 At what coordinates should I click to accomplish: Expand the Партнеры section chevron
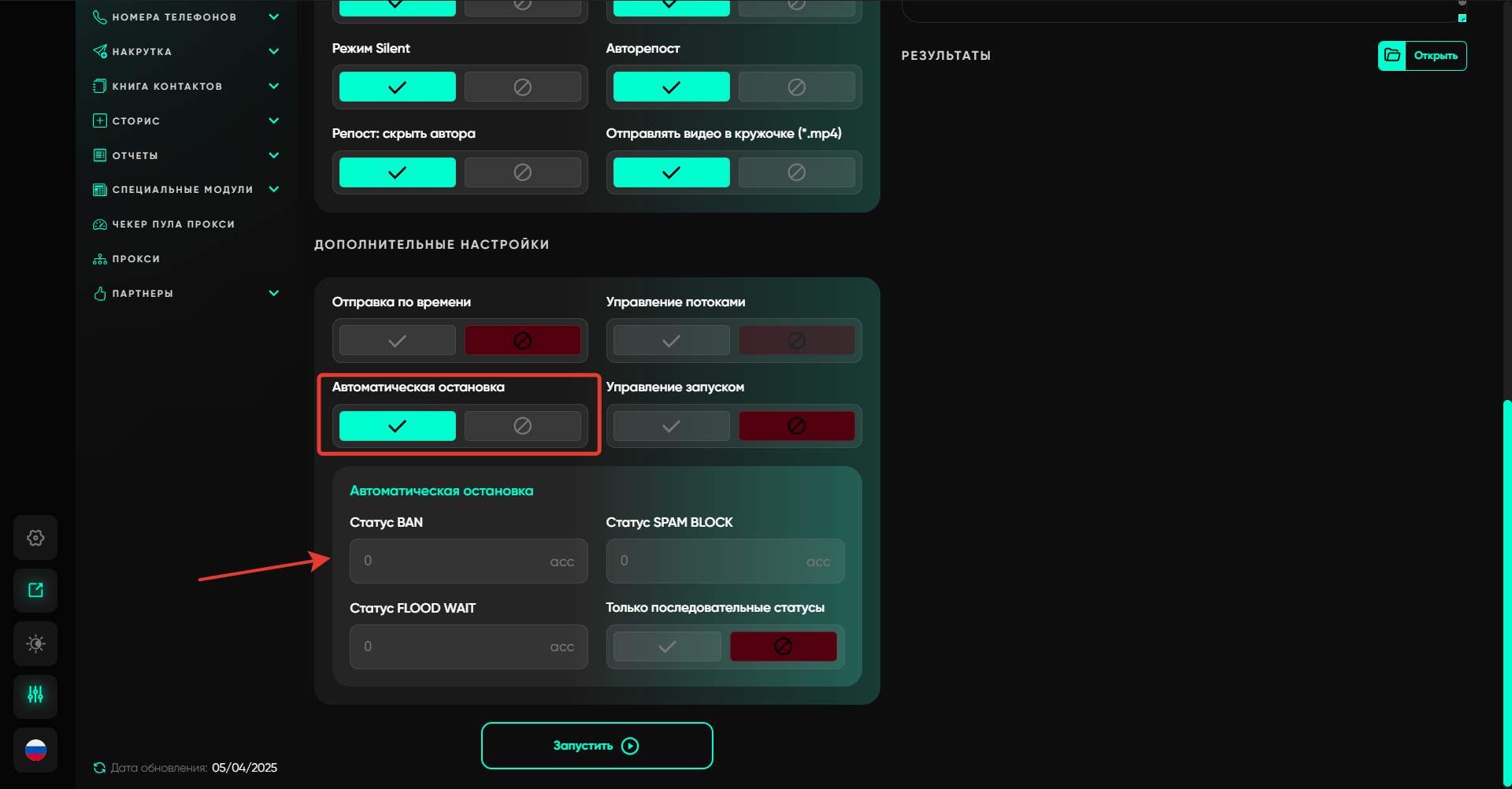click(274, 293)
